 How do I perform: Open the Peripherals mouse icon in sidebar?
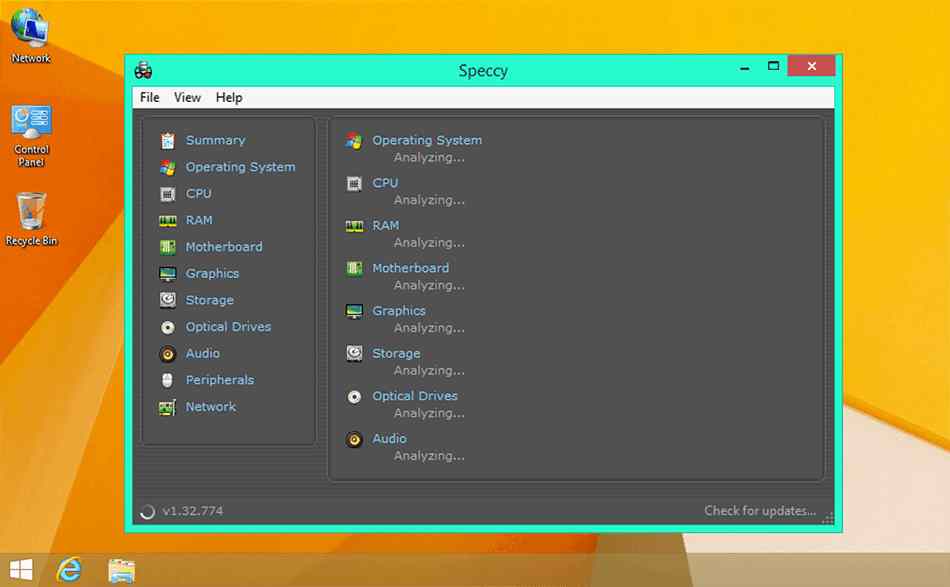tap(168, 380)
